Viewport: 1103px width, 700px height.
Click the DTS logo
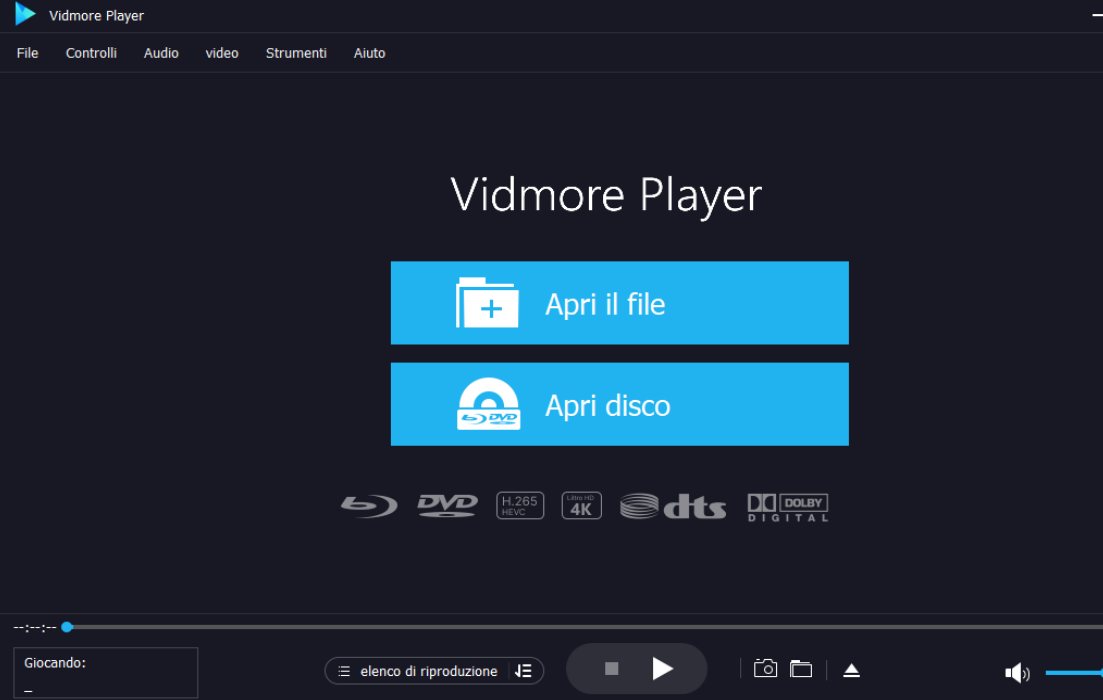[672, 507]
